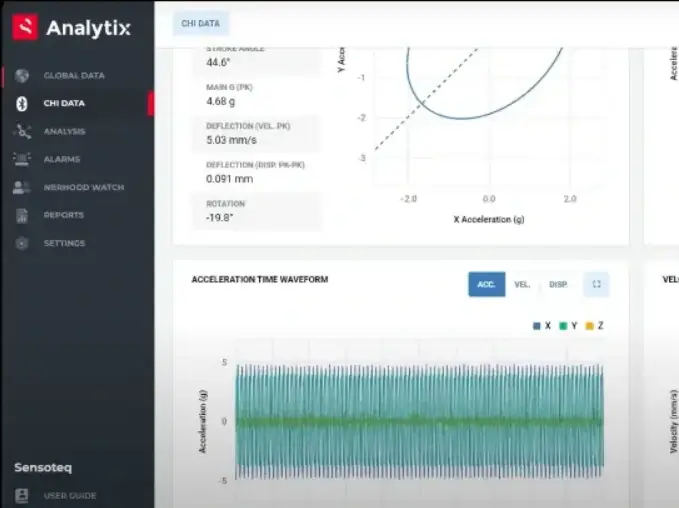Go to the Nbrhood Watch menu item
The height and width of the screenshot is (508, 679).
(83, 187)
